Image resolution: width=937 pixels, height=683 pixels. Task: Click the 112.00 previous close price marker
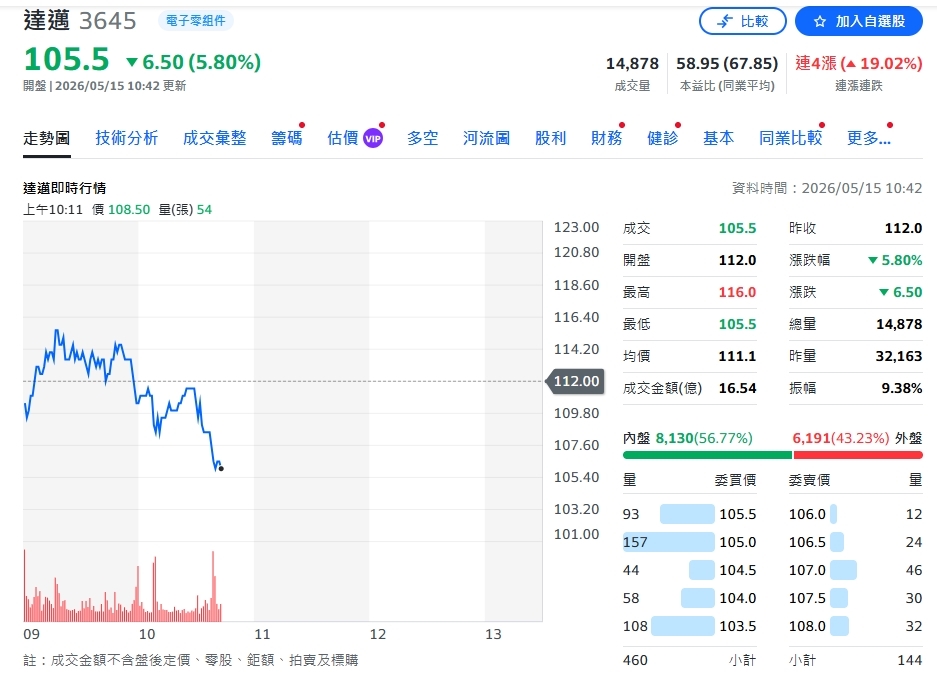tap(575, 381)
